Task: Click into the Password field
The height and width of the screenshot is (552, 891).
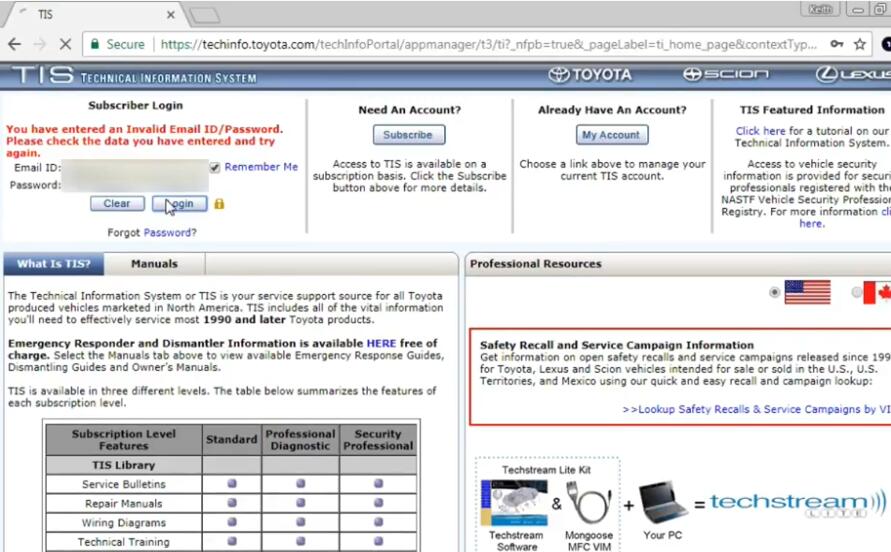Action: coord(135,184)
